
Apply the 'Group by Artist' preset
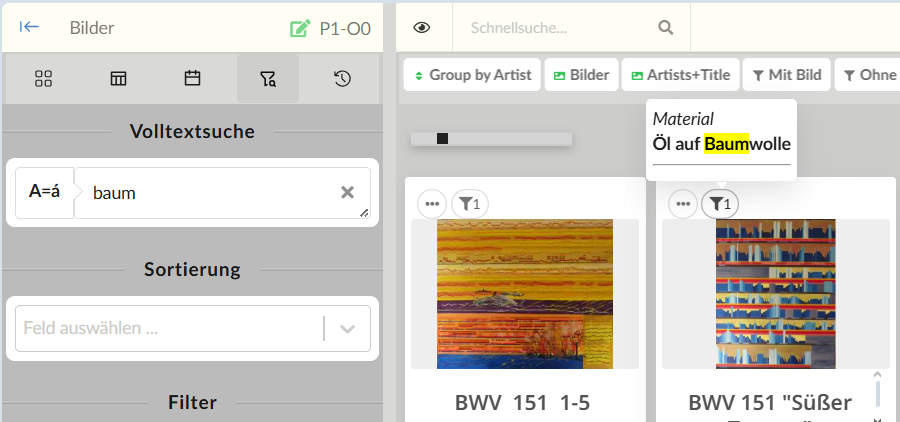point(472,75)
